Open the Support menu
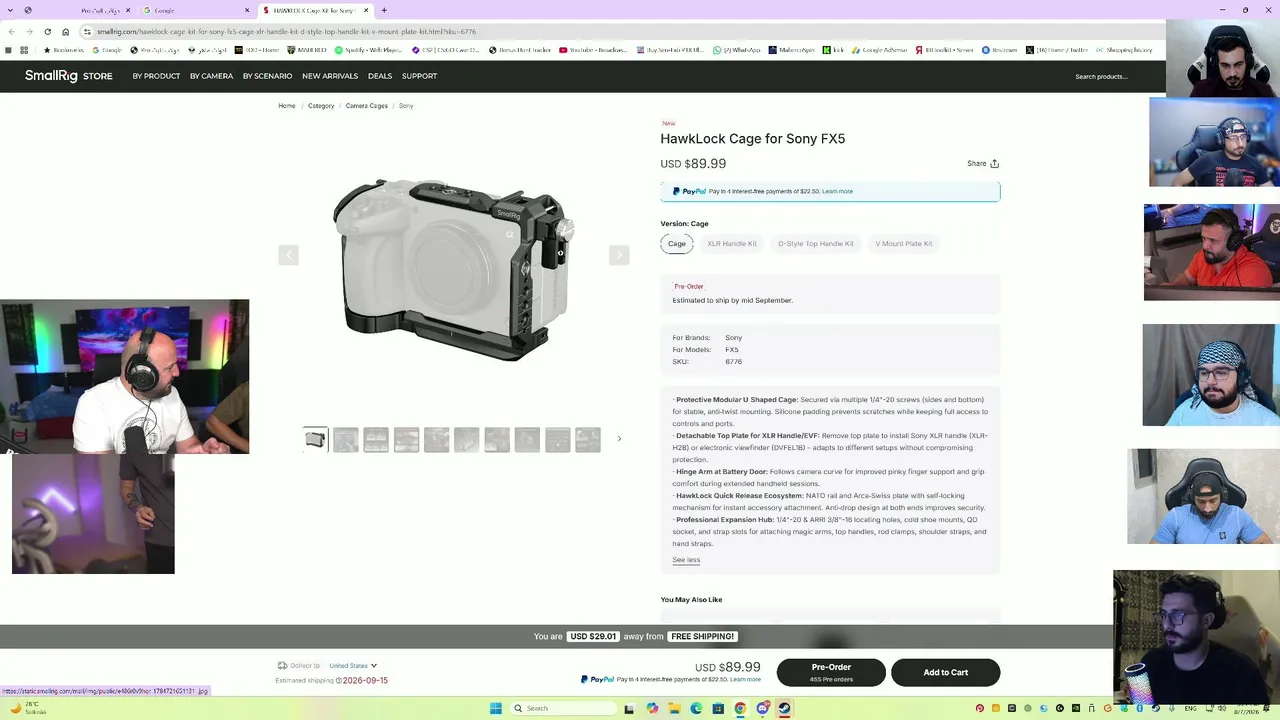 pos(419,76)
